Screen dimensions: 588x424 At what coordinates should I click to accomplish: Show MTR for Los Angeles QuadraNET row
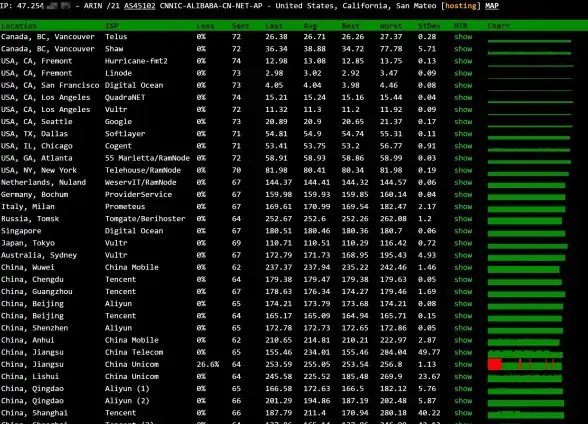463,97
